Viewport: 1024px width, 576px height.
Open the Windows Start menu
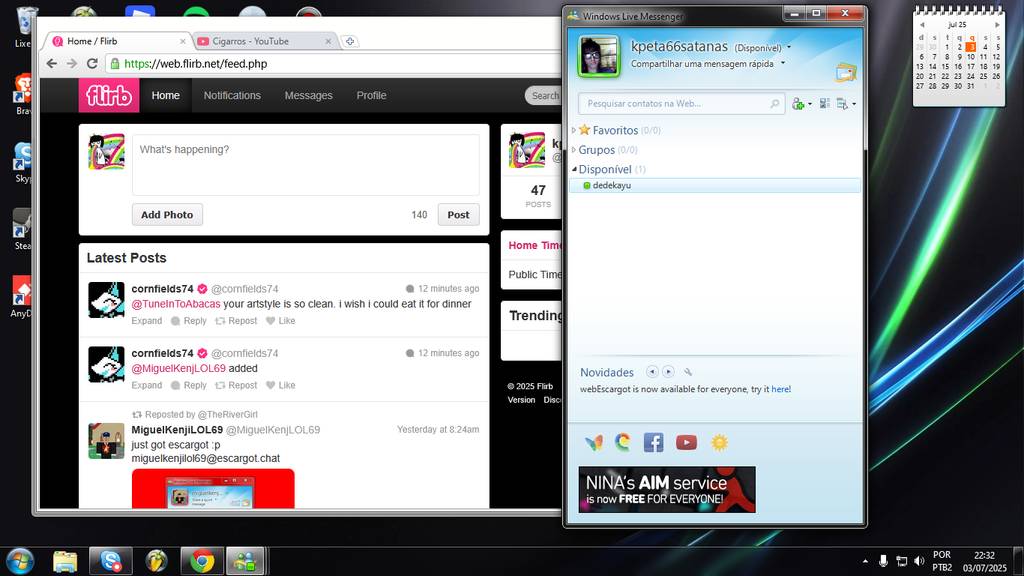20,561
